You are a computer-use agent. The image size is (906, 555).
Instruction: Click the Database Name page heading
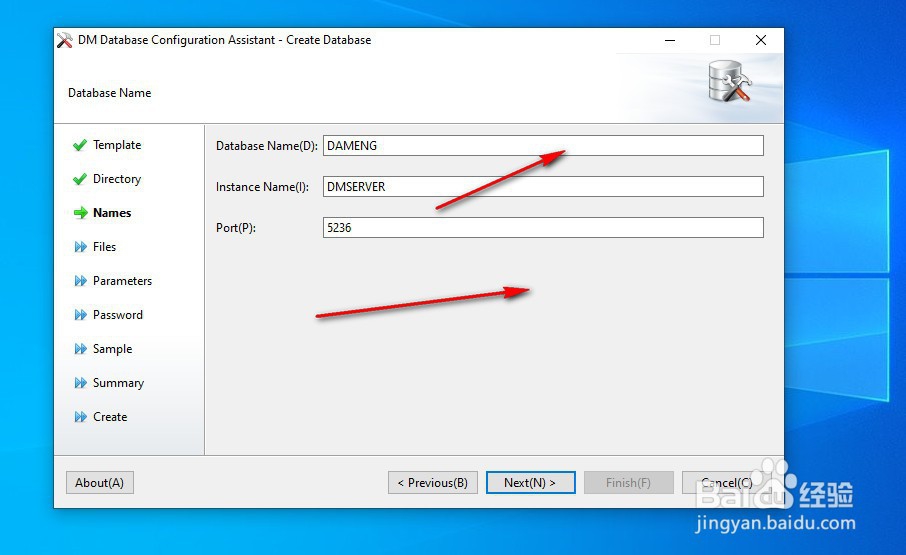pyautogui.click(x=110, y=93)
